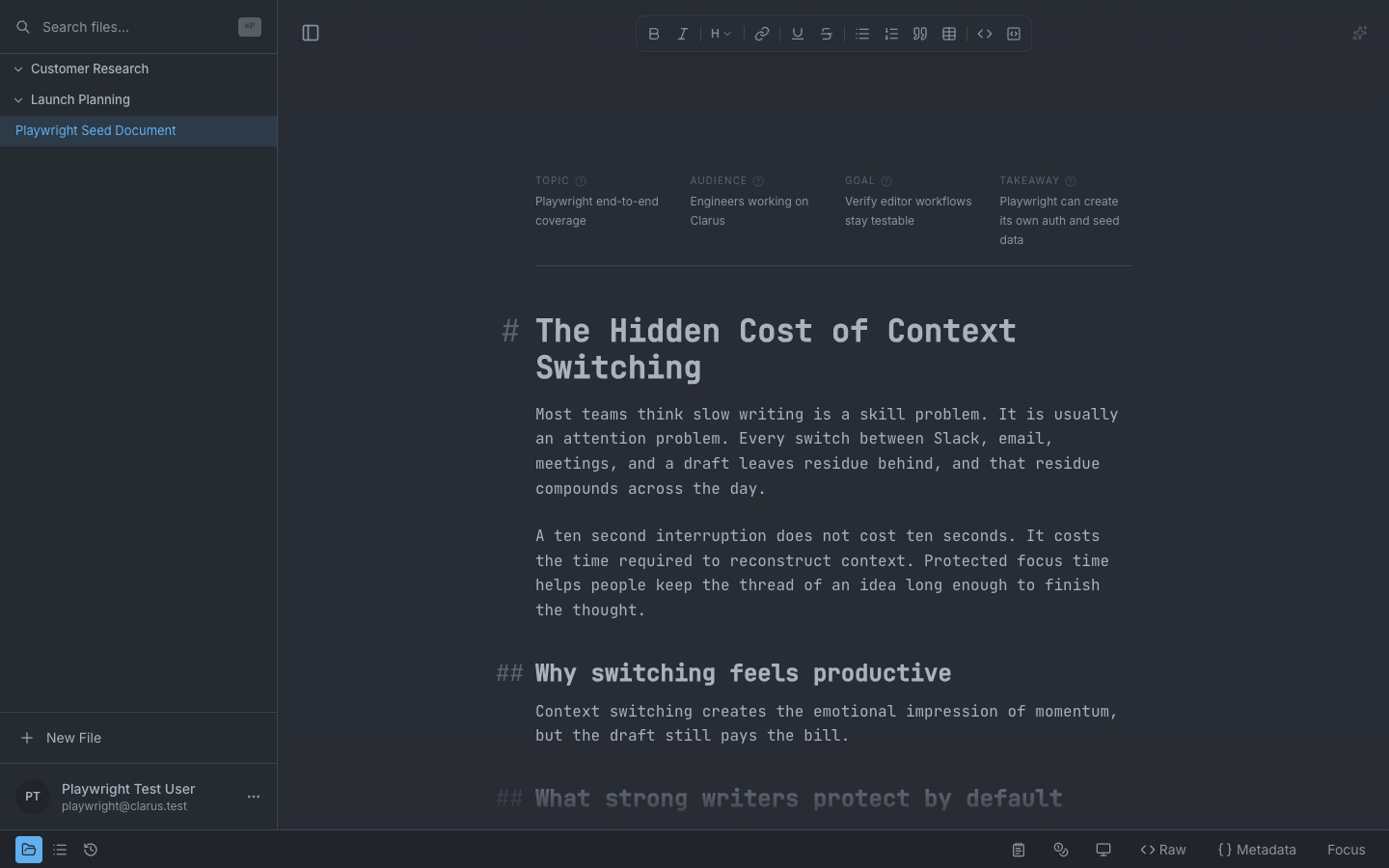This screenshot has height=868, width=1389.
Task: Apply underline formatting
Action: click(x=798, y=34)
